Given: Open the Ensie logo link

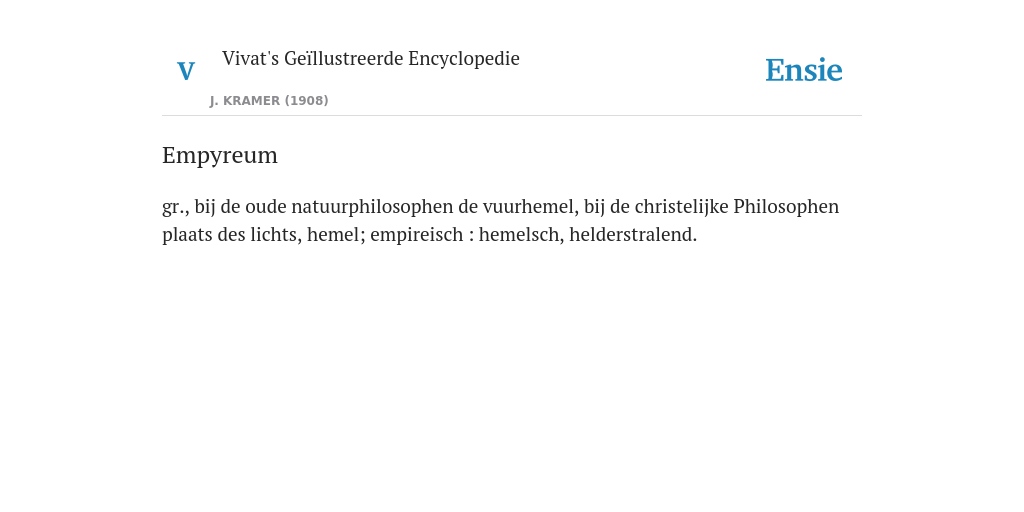Looking at the screenshot, I should tap(804, 70).
